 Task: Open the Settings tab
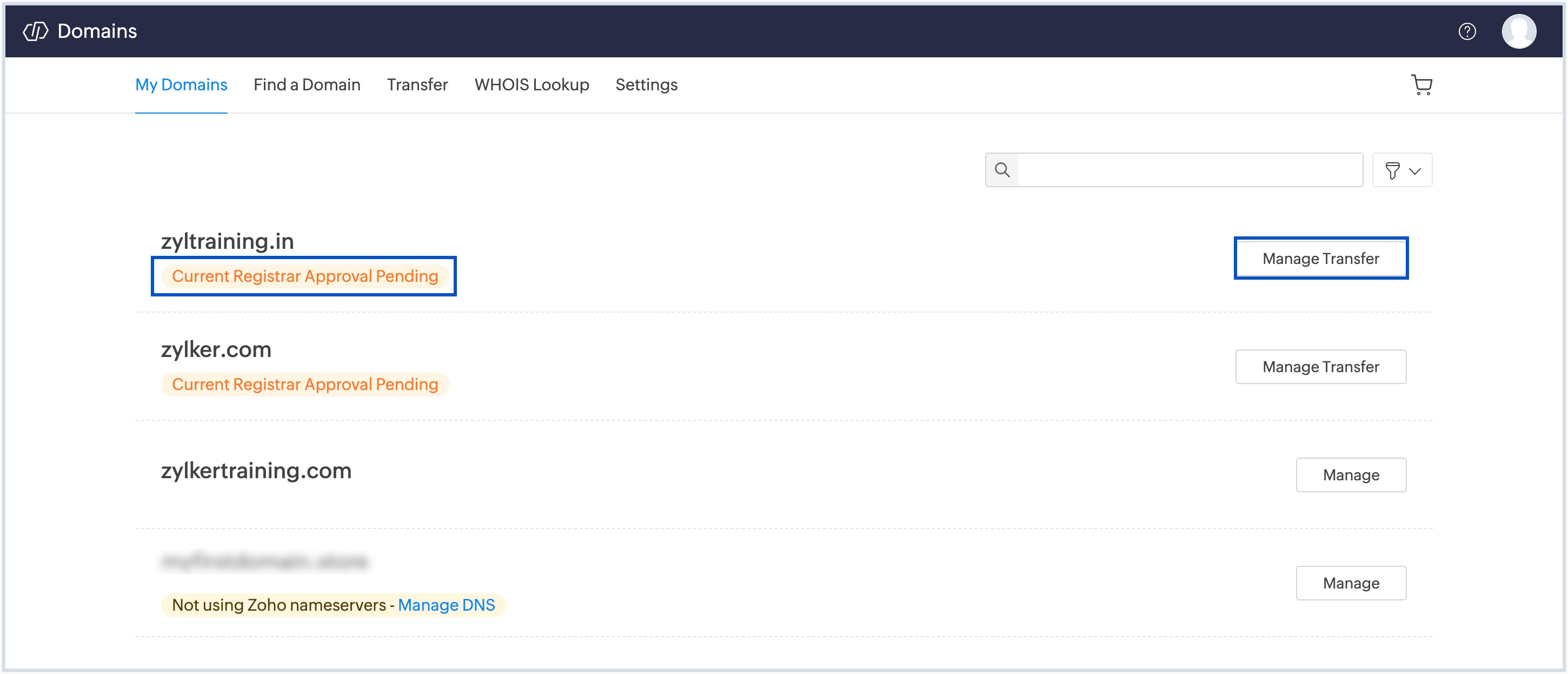click(646, 84)
